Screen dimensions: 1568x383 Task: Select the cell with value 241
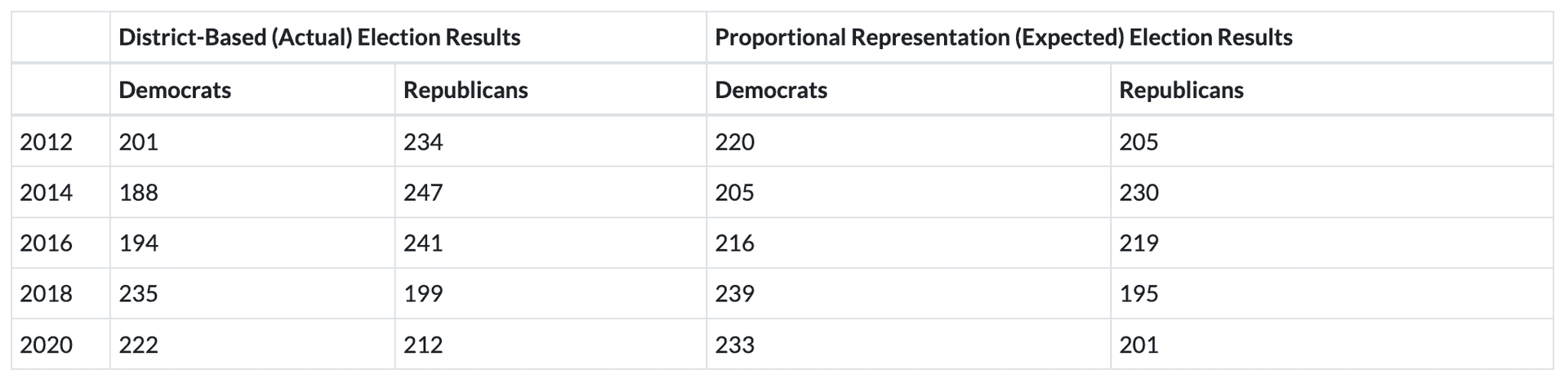pyautogui.click(x=423, y=243)
